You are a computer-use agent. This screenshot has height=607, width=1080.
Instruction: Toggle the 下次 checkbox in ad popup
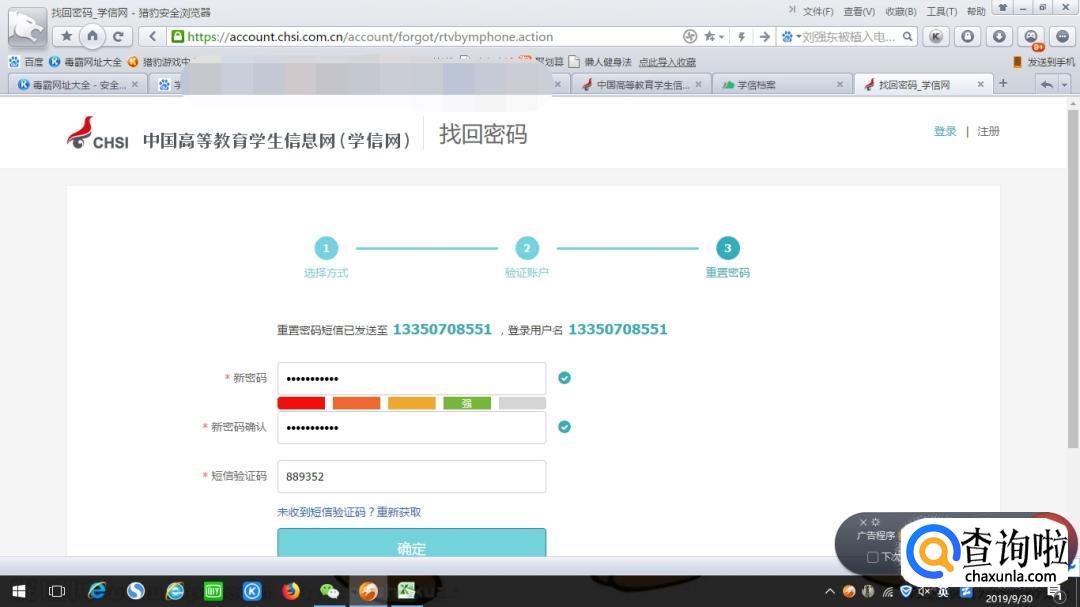tap(872, 557)
